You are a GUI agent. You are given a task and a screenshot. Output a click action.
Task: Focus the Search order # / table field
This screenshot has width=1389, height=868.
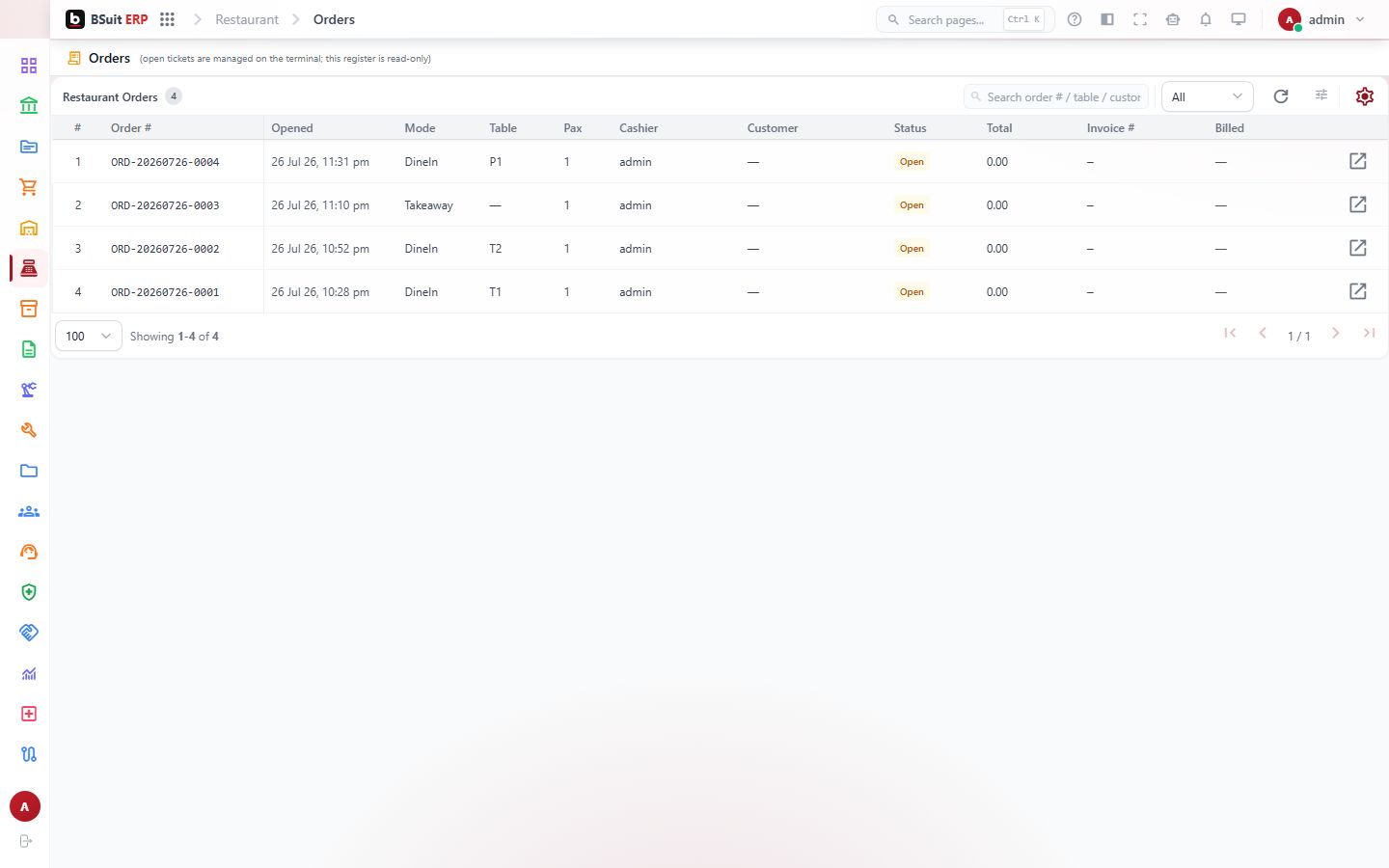[x=1056, y=96]
